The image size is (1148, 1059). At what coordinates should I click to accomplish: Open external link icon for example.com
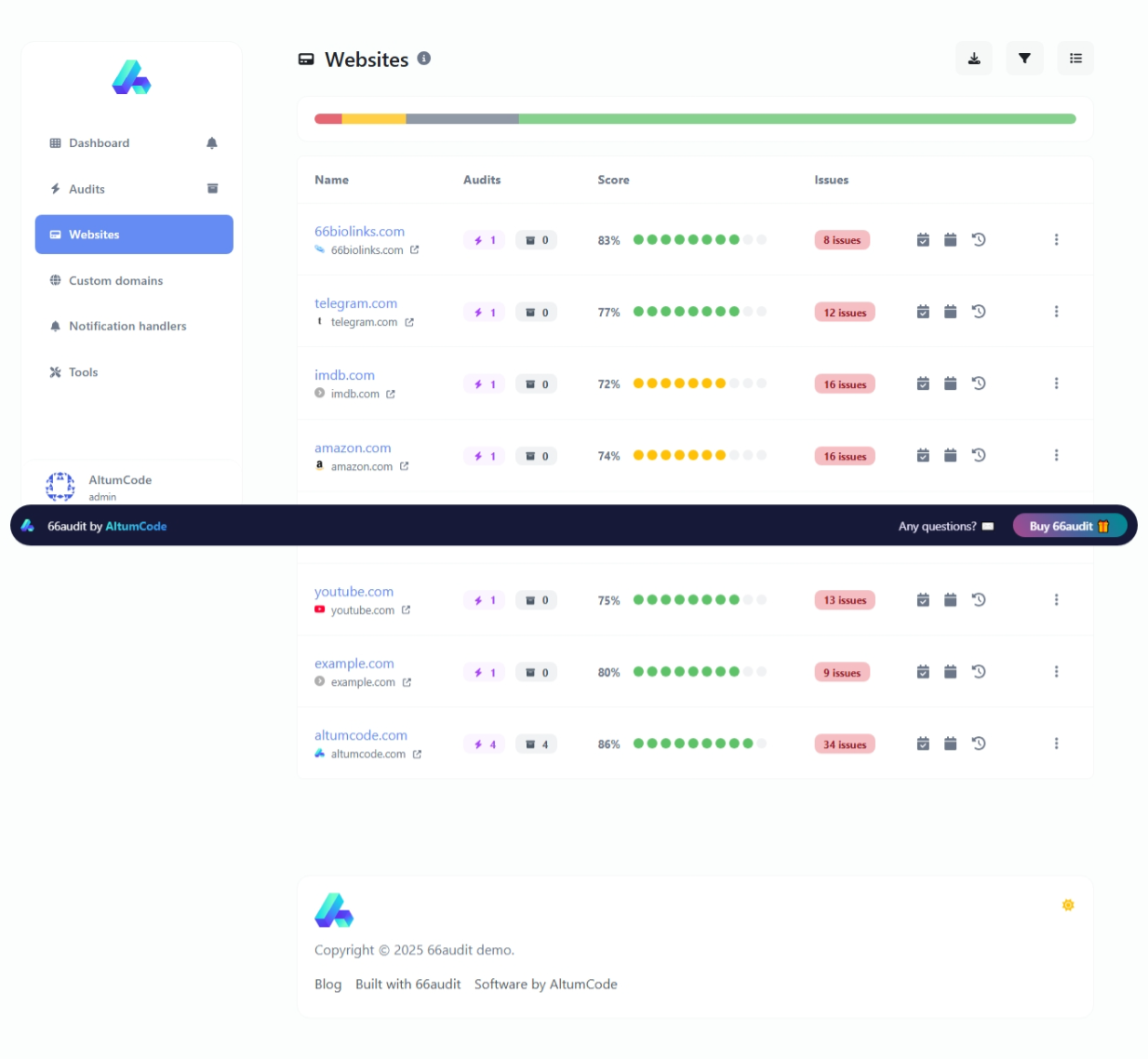[407, 683]
